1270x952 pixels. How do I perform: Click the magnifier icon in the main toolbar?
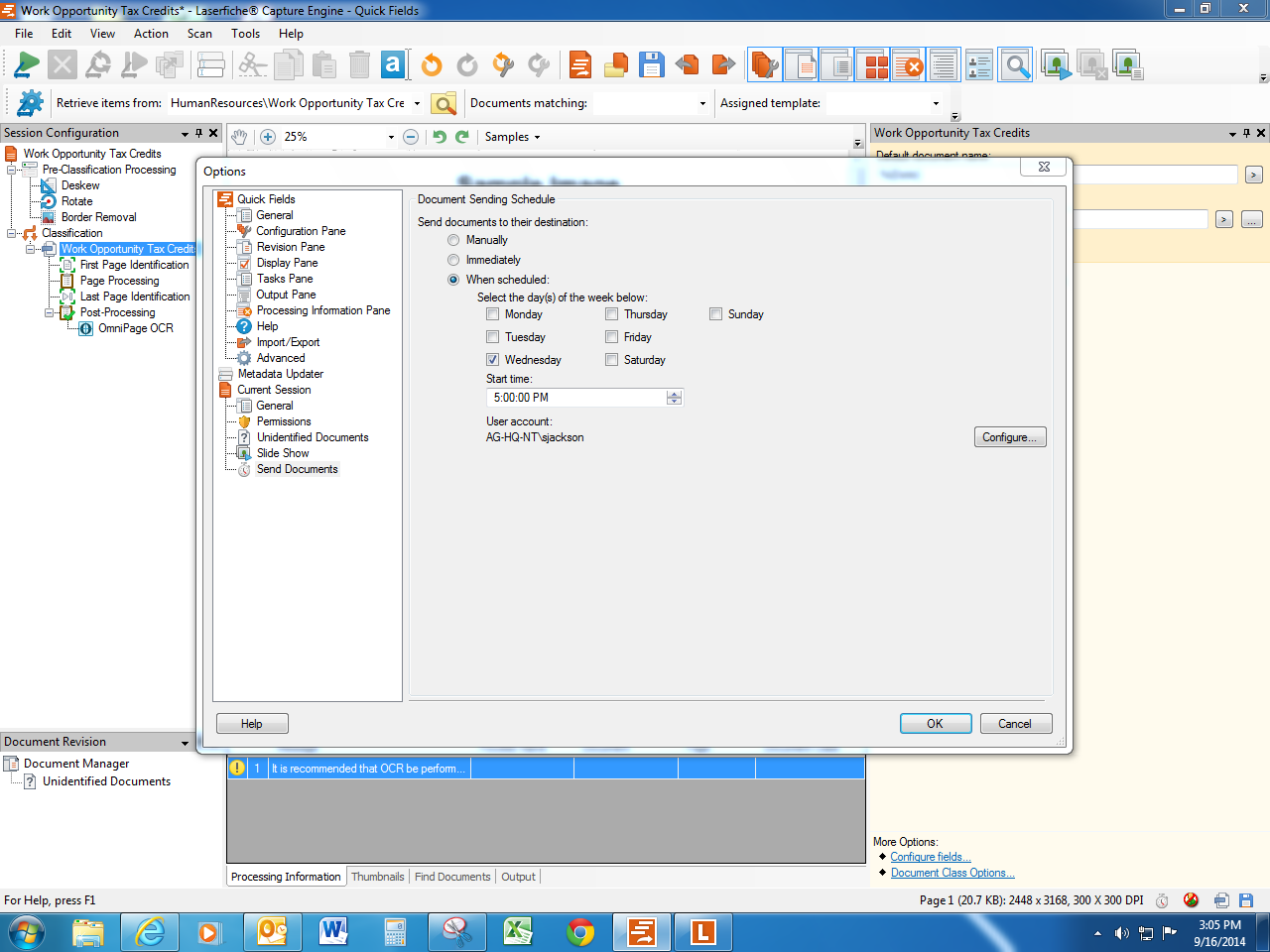(x=1016, y=66)
